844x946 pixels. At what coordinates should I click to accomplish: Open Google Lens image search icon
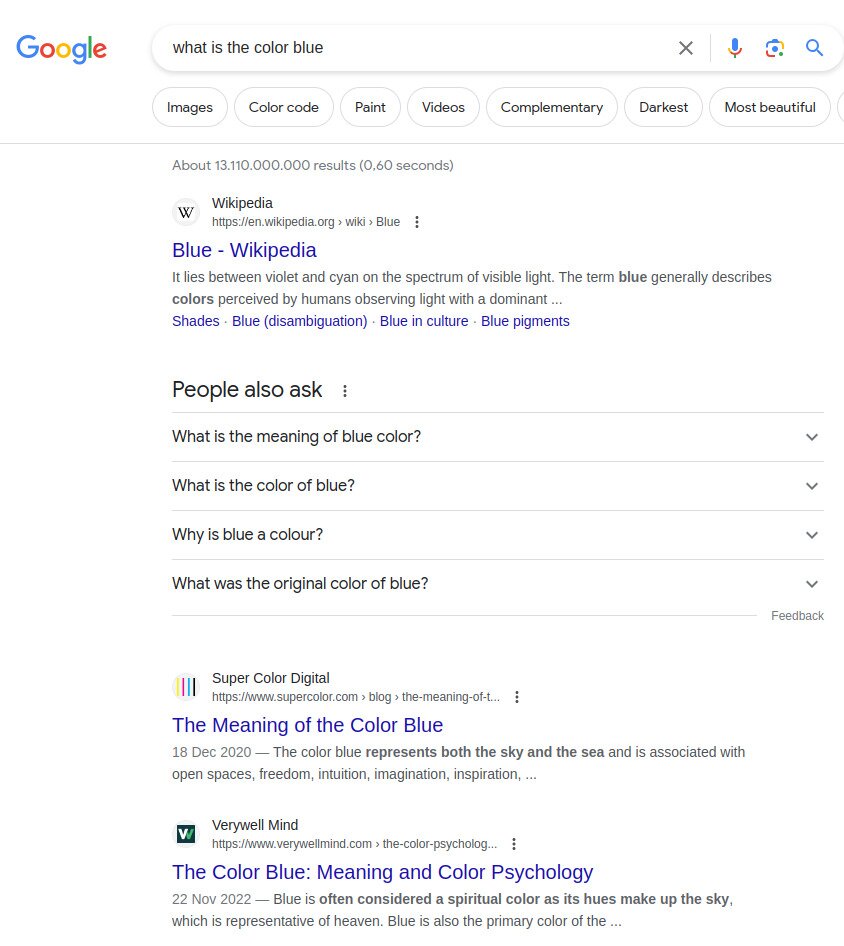(775, 48)
